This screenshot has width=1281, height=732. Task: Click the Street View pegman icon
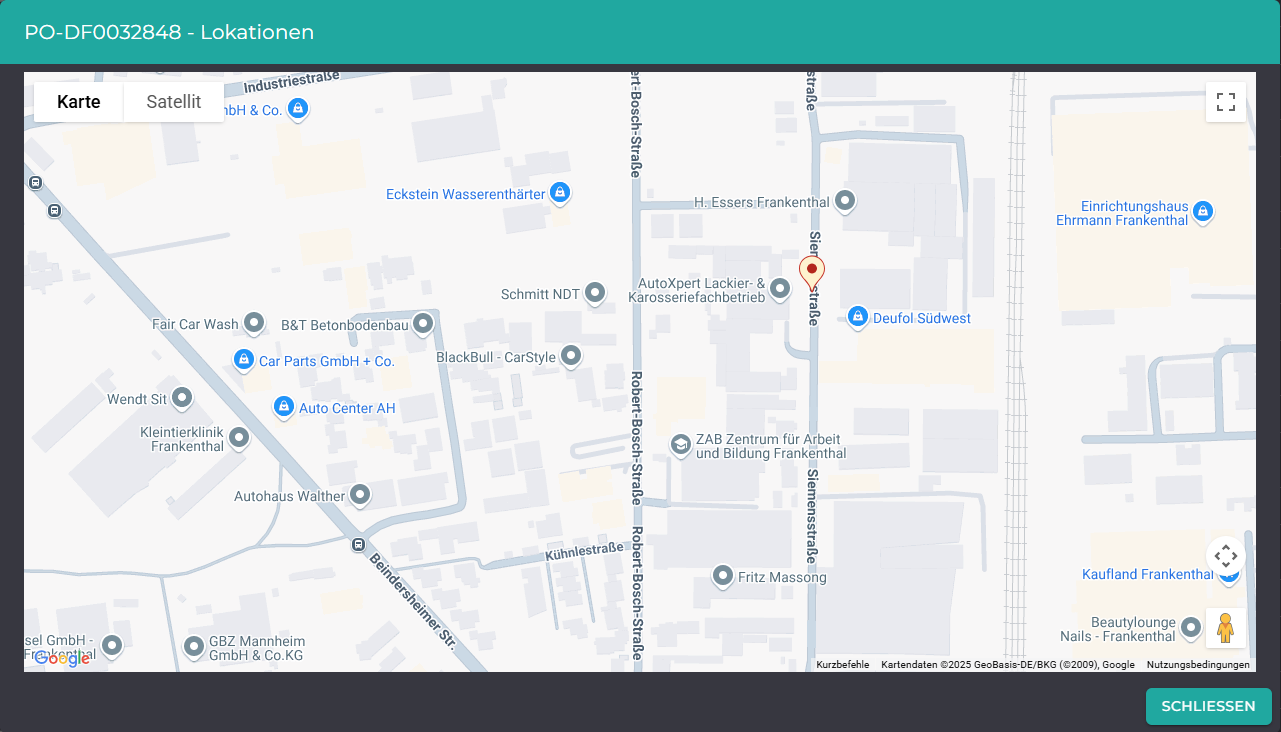pos(1226,628)
